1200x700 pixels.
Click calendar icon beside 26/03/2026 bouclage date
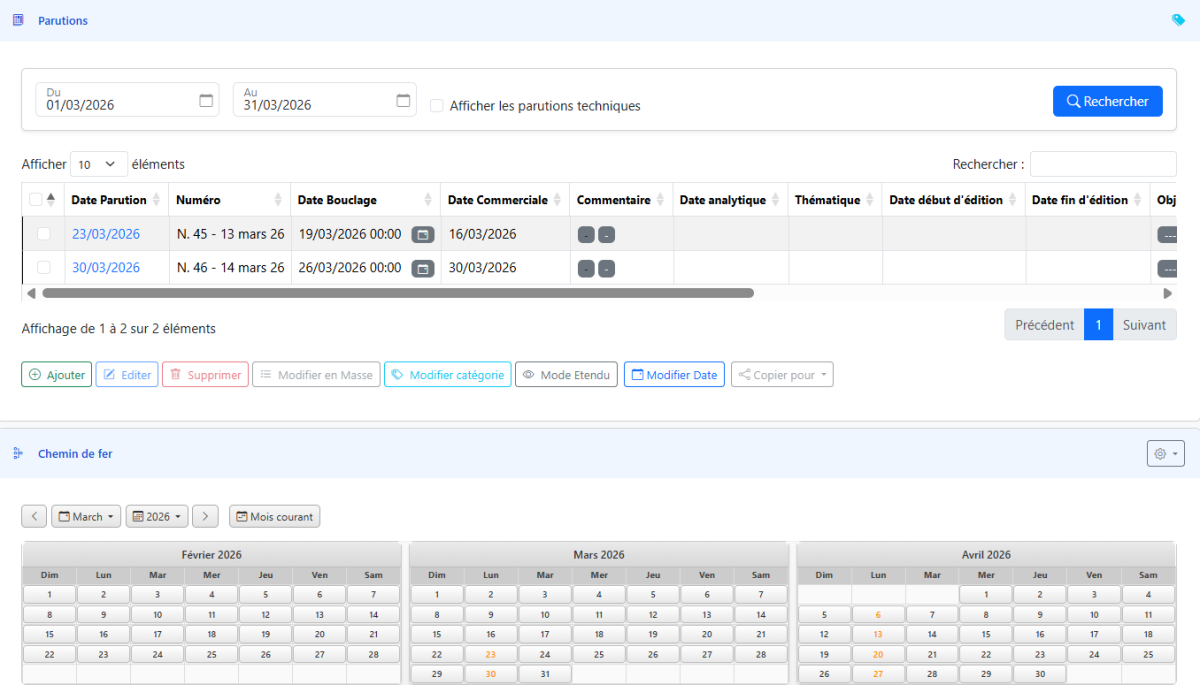coord(423,268)
